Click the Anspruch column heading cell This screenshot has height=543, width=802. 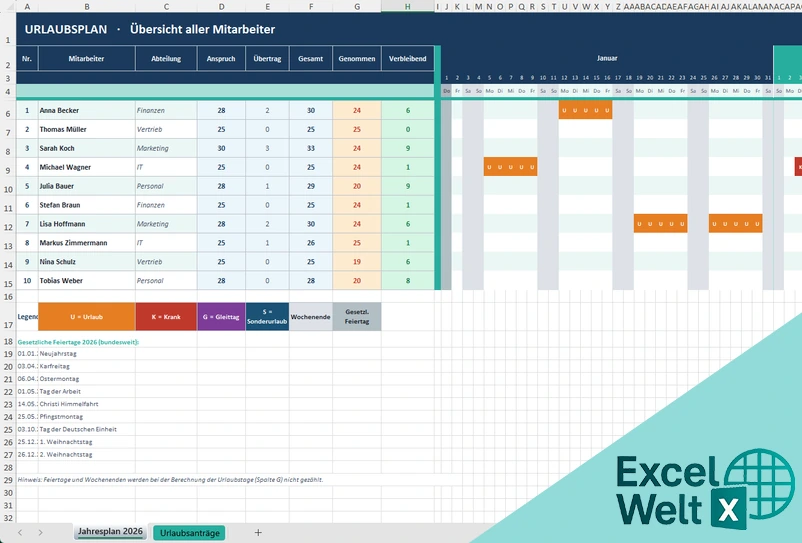point(221,59)
